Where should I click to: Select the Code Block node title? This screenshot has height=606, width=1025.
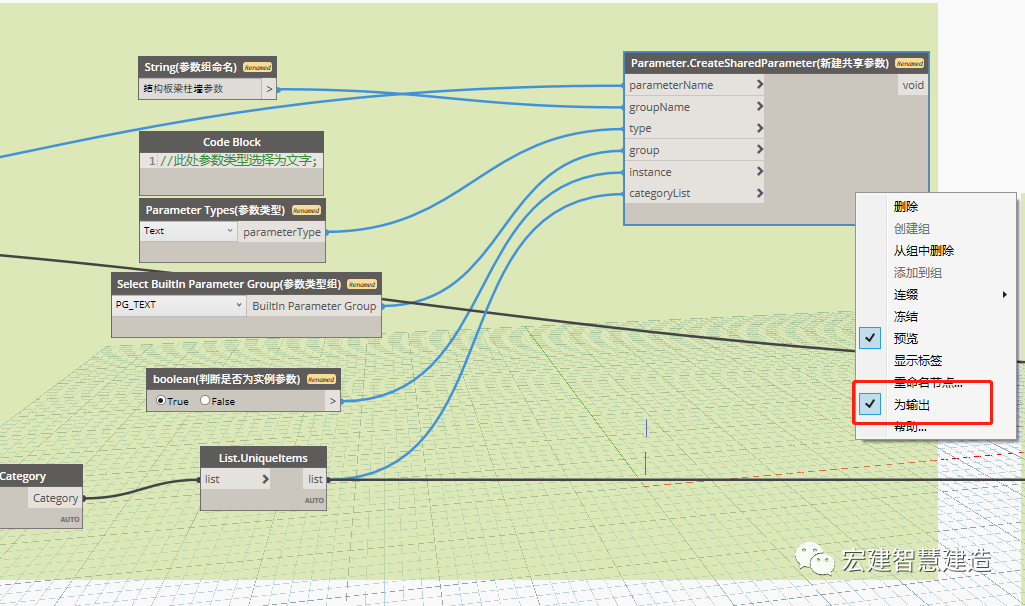coord(231,142)
